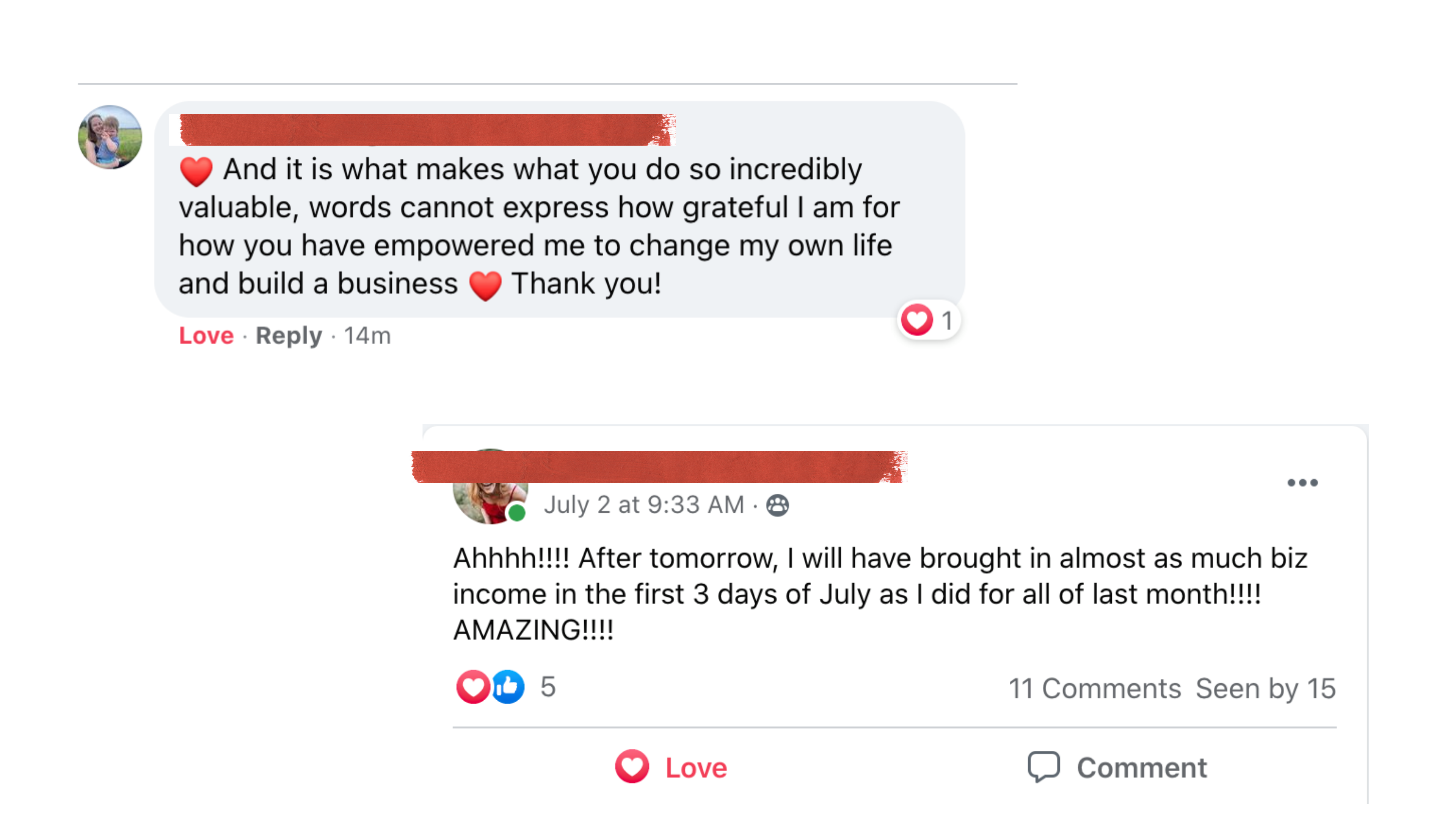The width and height of the screenshot is (1456, 819).
Task: Click the Comment button on the post
Action: pyautogui.click(x=1117, y=767)
